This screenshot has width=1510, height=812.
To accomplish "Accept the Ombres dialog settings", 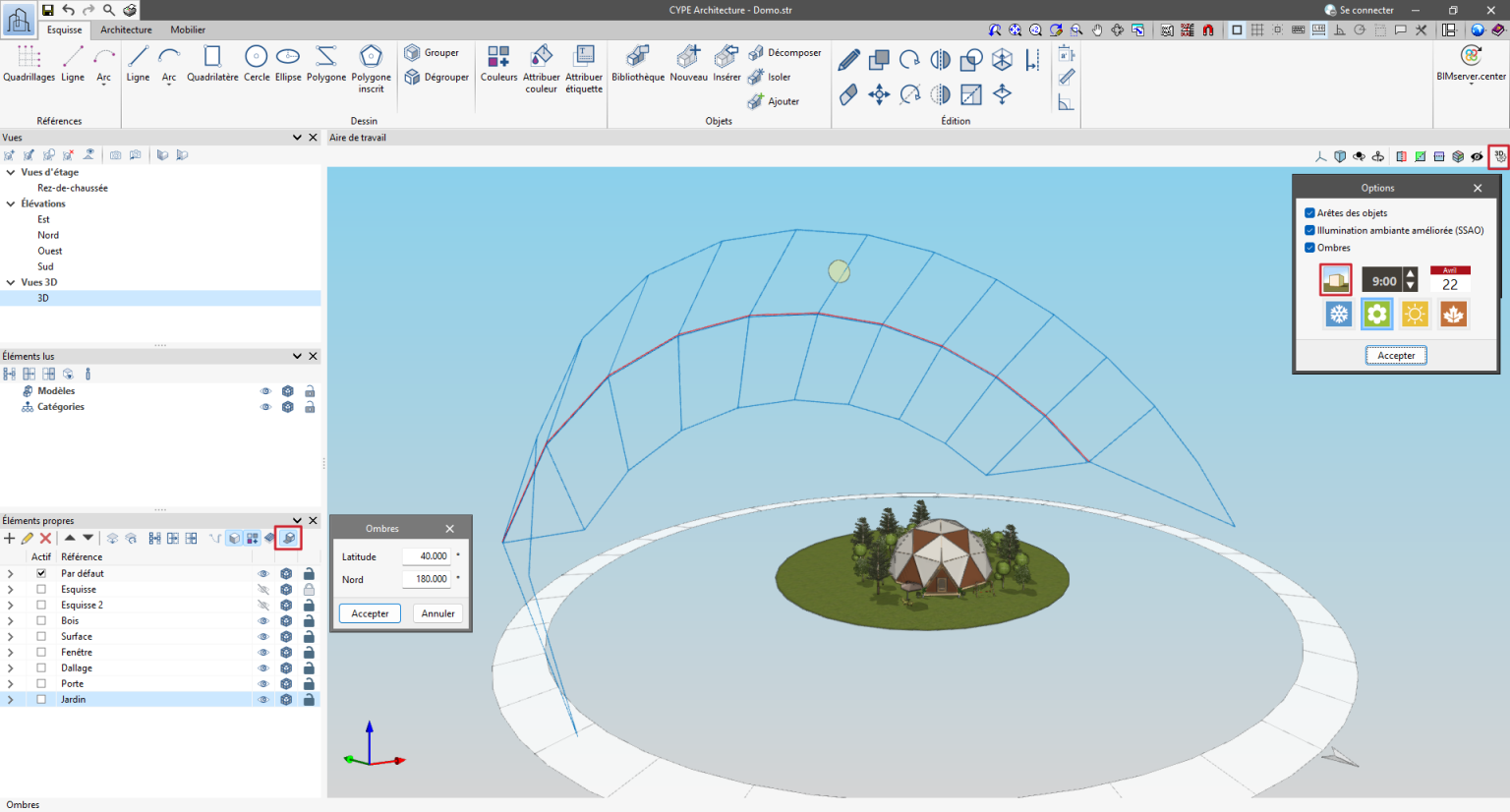I will click(x=369, y=612).
